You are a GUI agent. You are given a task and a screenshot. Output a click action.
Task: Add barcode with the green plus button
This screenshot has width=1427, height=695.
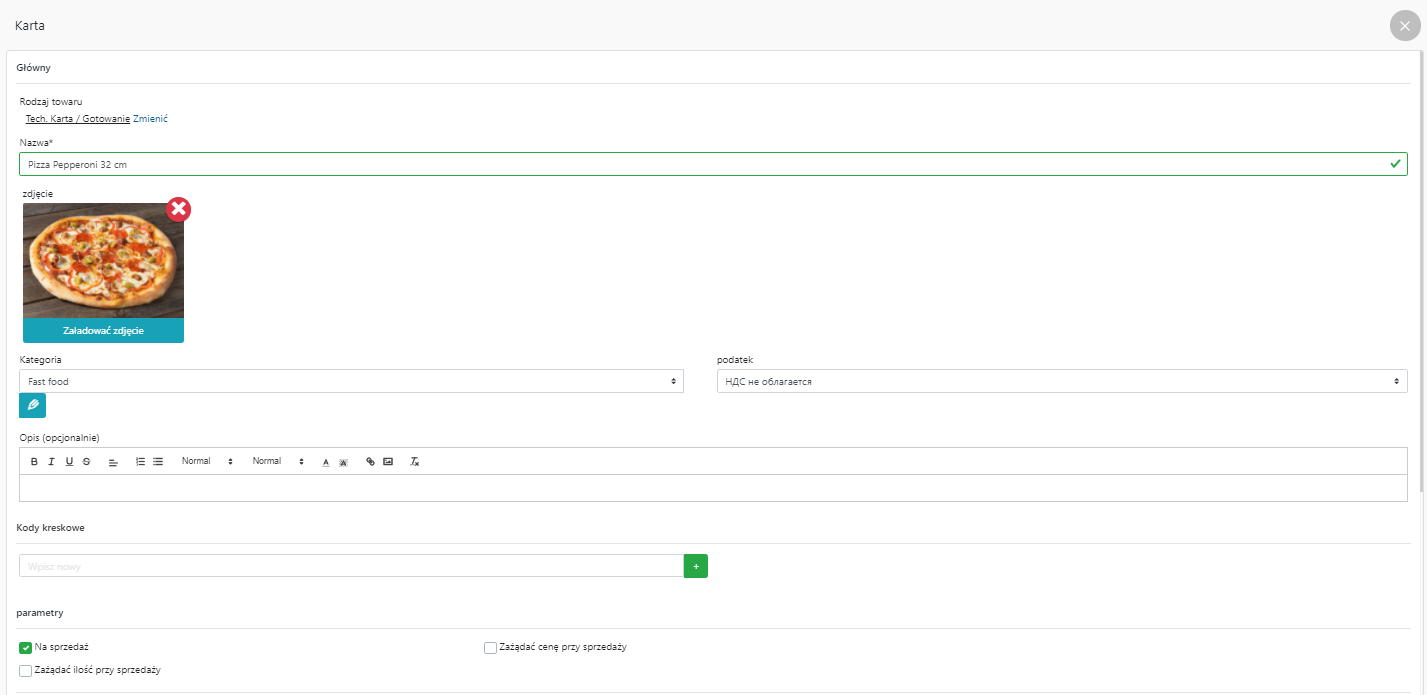click(x=695, y=566)
